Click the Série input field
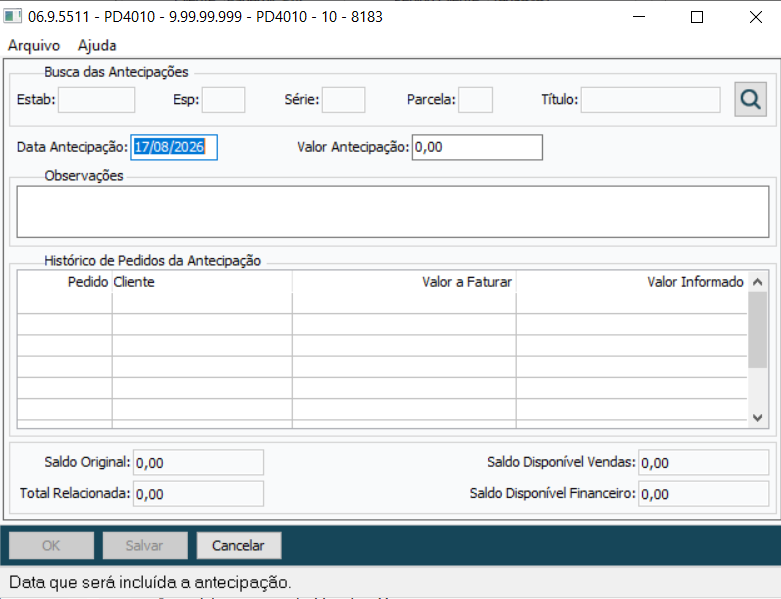This screenshot has width=781, height=599. pyautogui.click(x=343, y=100)
